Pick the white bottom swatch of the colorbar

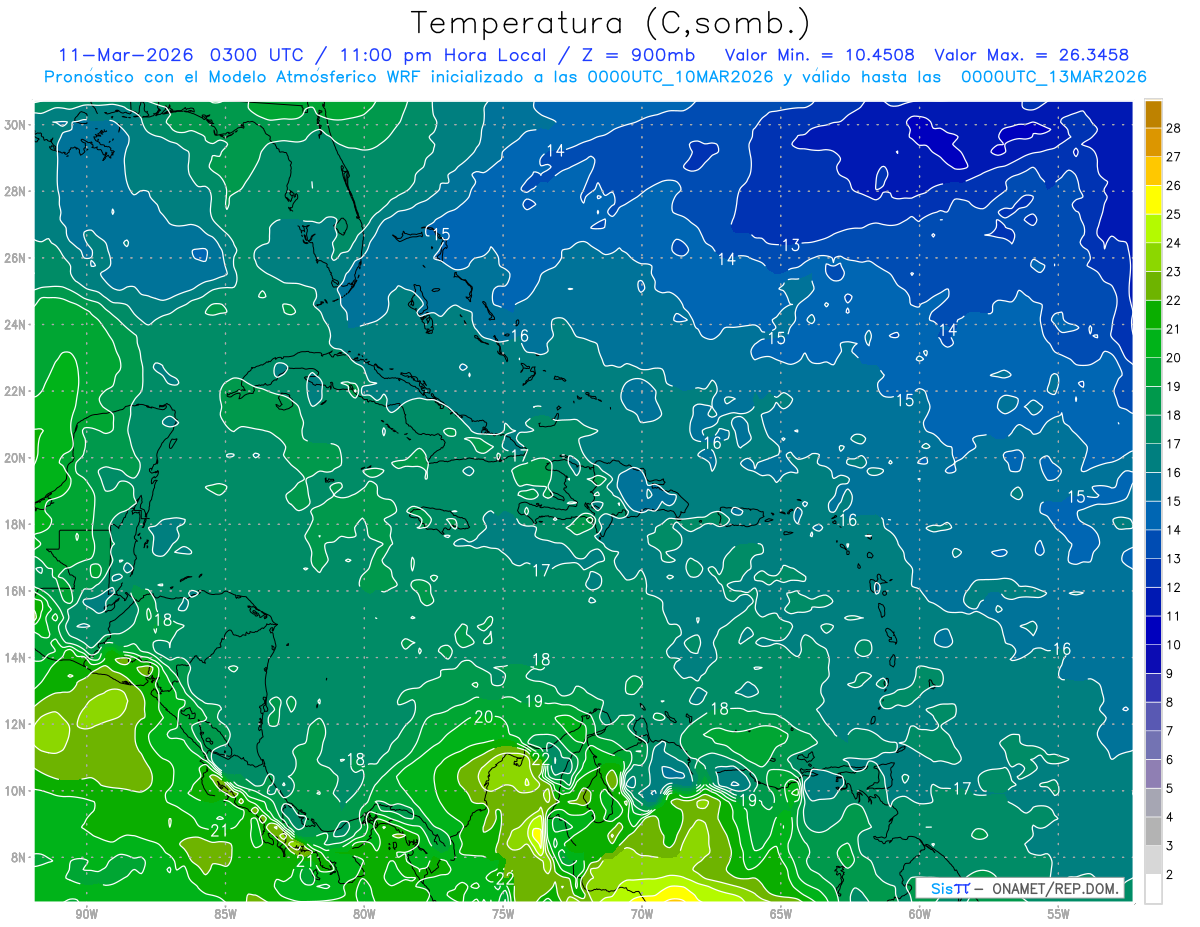[1153, 888]
